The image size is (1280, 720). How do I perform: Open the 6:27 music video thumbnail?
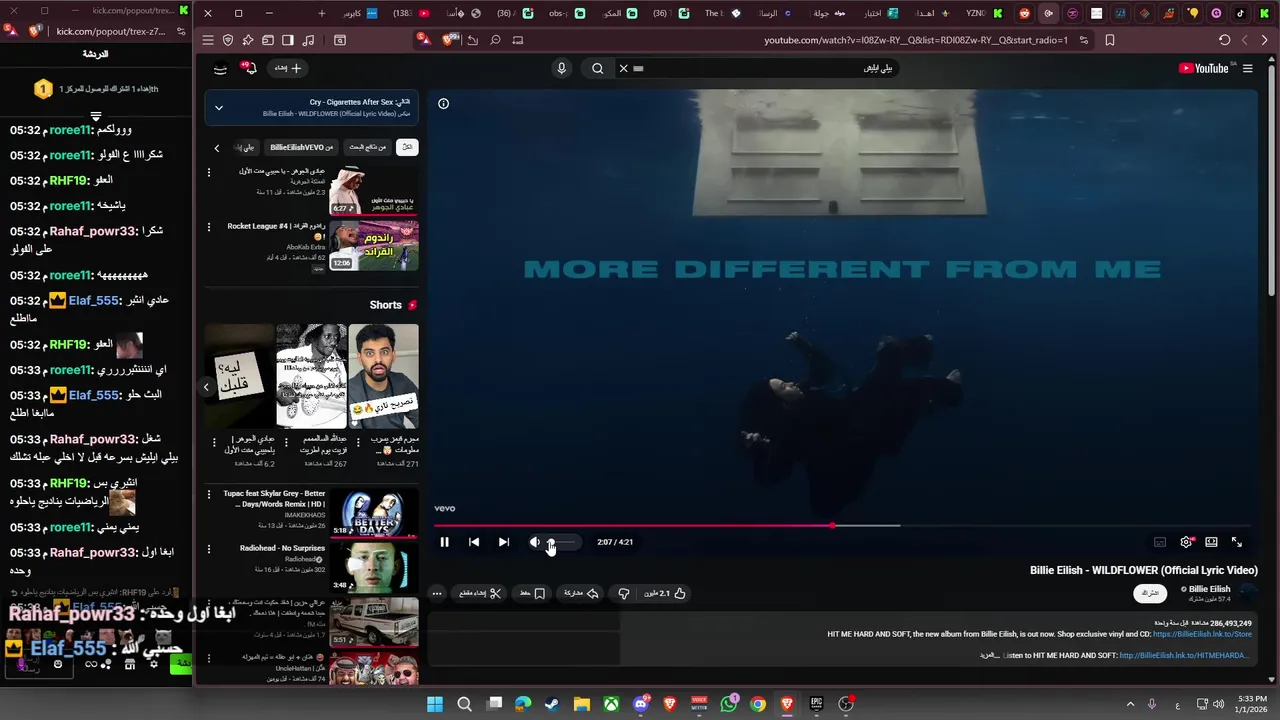coord(374,190)
